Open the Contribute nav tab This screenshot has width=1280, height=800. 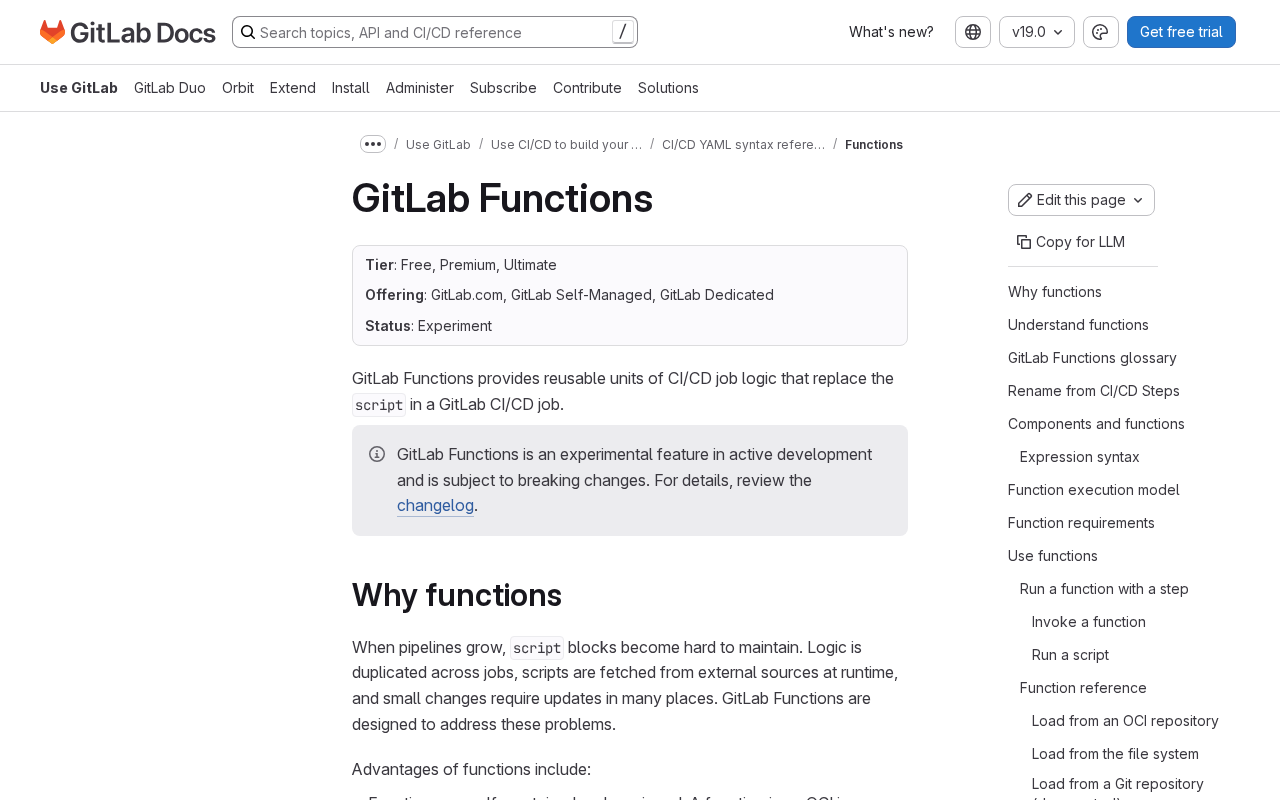click(587, 88)
